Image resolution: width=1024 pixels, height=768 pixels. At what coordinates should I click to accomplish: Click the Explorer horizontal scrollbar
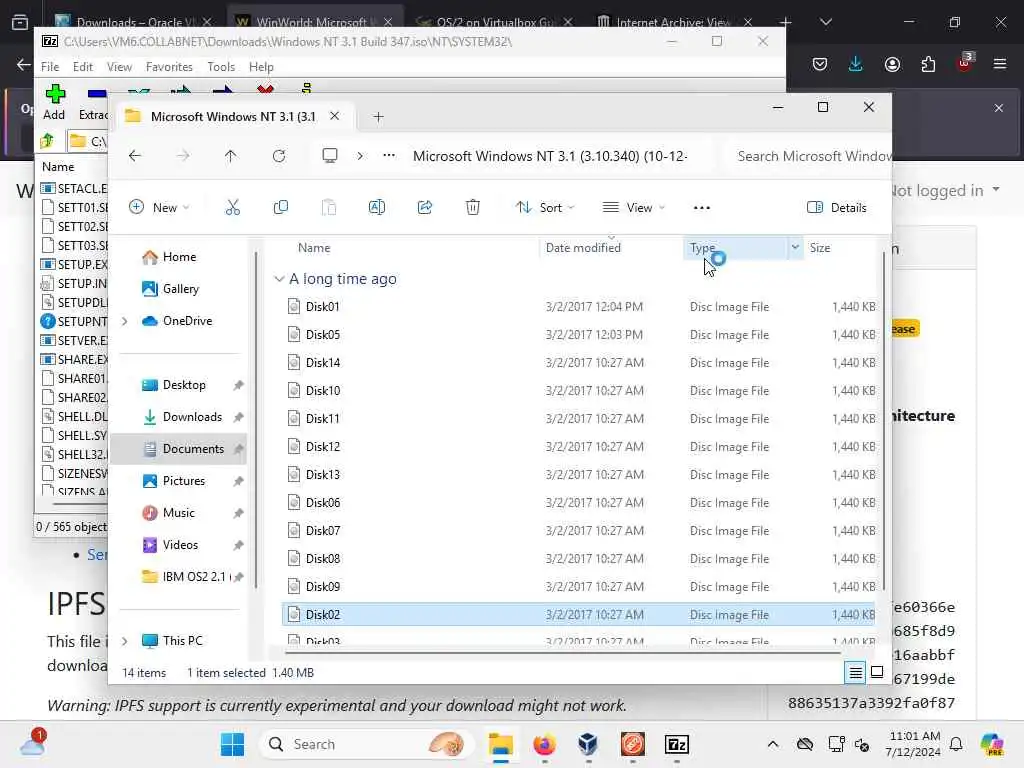point(562,651)
